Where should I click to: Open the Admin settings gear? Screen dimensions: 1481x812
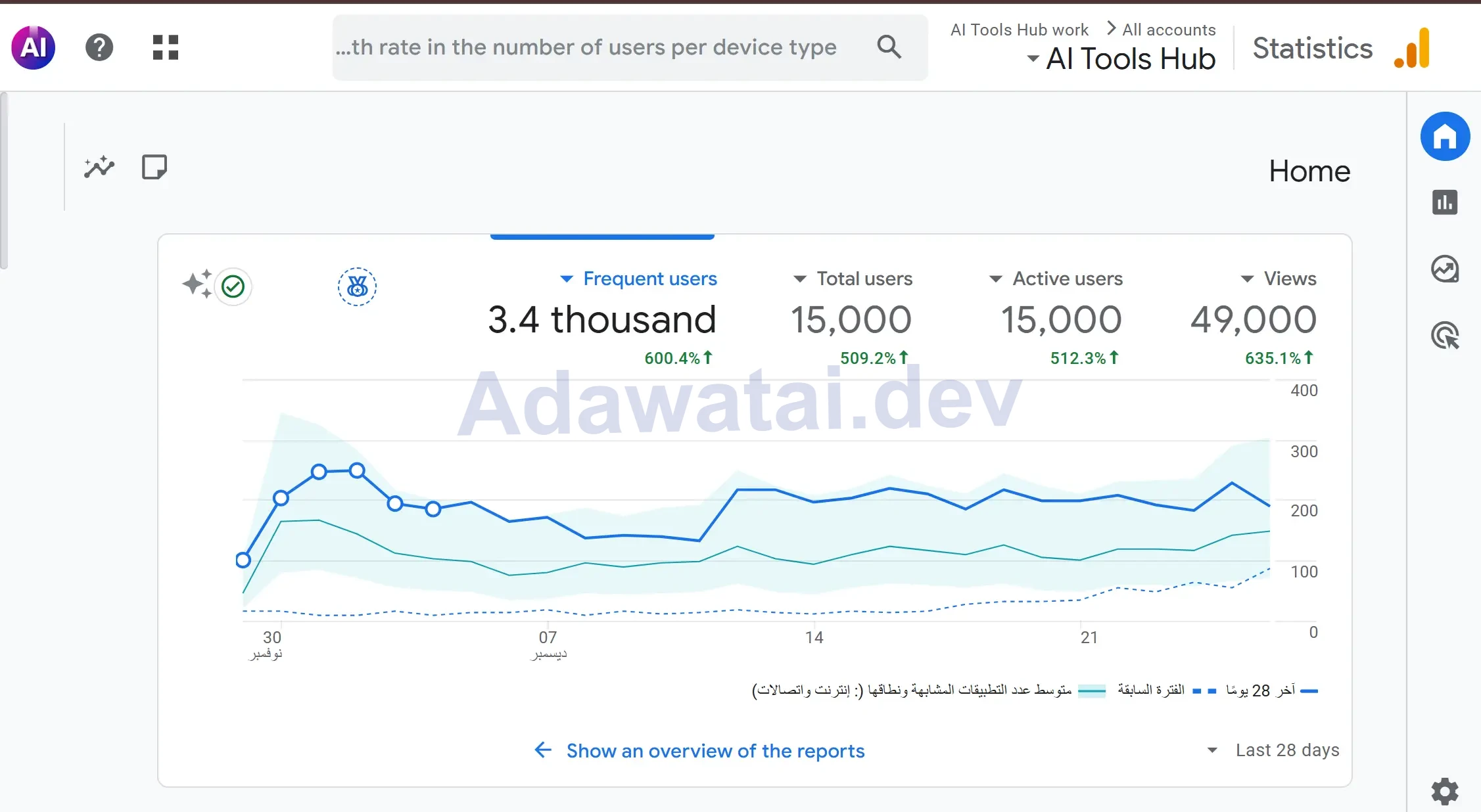(x=1444, y=791)
